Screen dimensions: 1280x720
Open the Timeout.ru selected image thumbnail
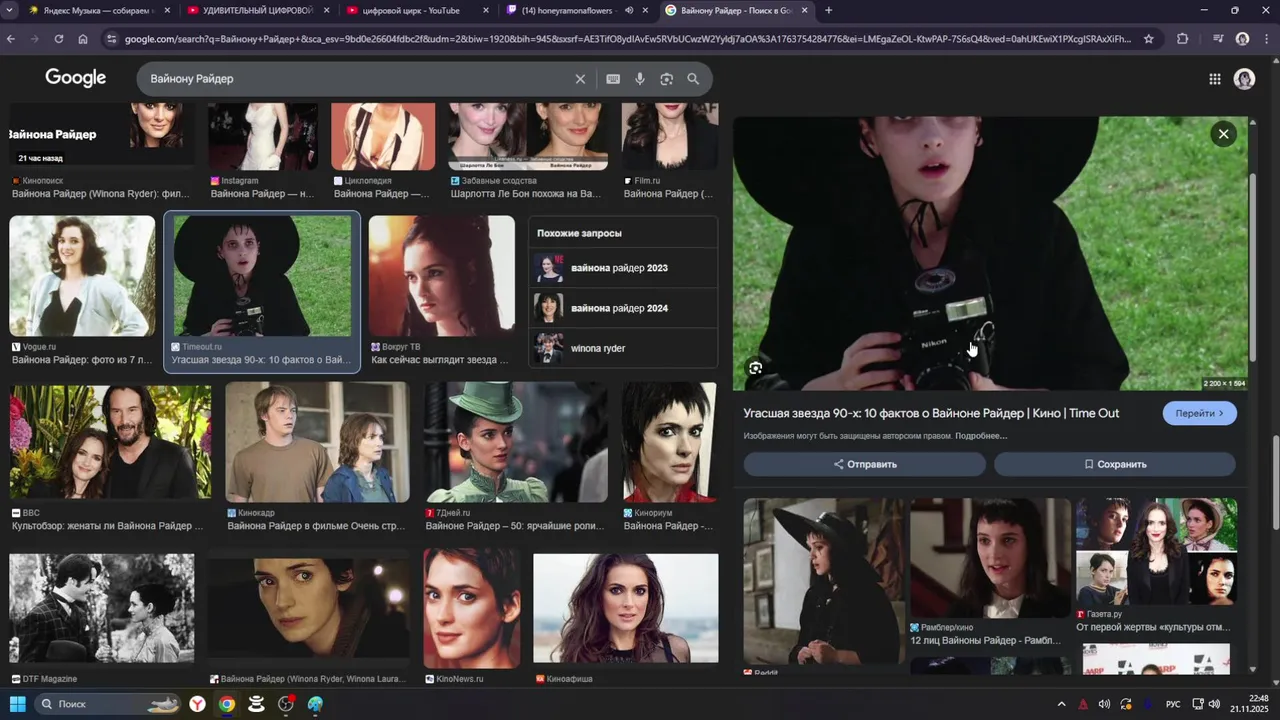(262, 276)
